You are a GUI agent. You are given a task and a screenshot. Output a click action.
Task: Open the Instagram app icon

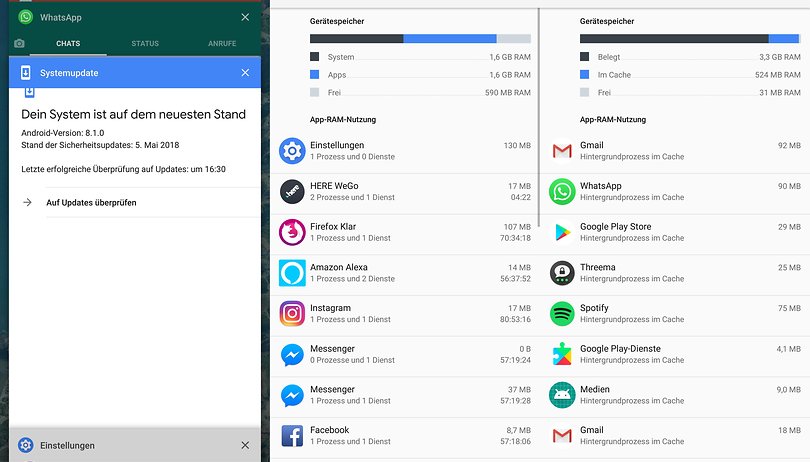(292, 314)
